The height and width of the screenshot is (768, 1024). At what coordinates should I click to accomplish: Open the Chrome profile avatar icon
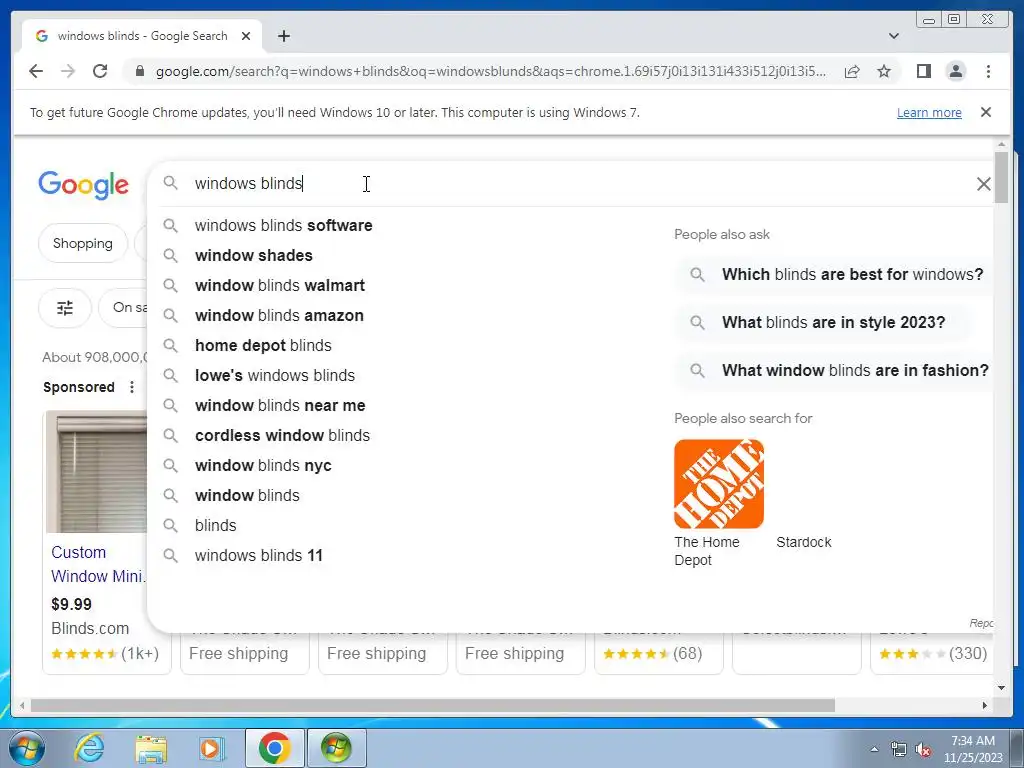pos(955,71)
